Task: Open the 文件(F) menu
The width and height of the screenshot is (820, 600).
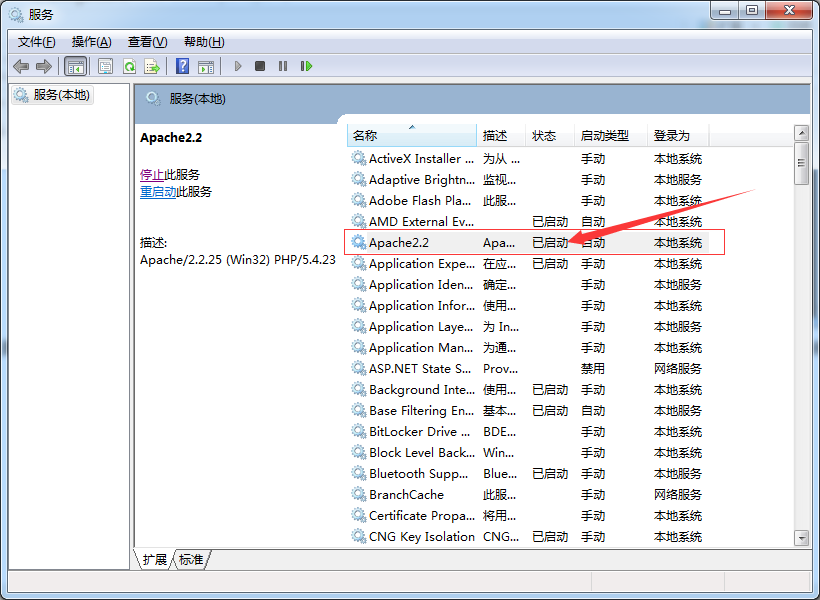Action: (37, 42)
